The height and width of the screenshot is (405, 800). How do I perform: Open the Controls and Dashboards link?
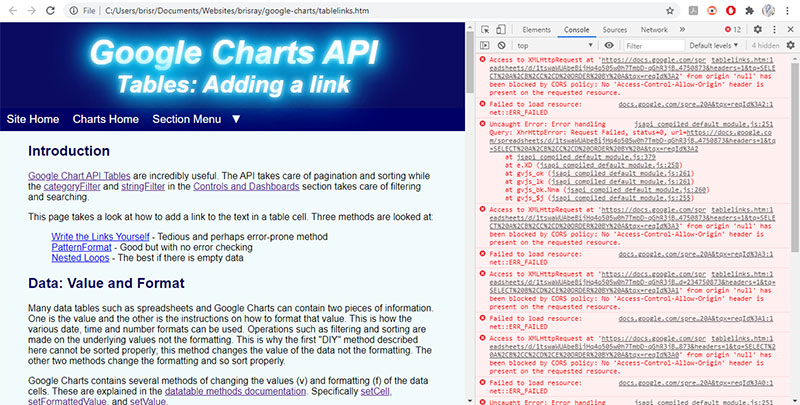[x=246, y=186]
